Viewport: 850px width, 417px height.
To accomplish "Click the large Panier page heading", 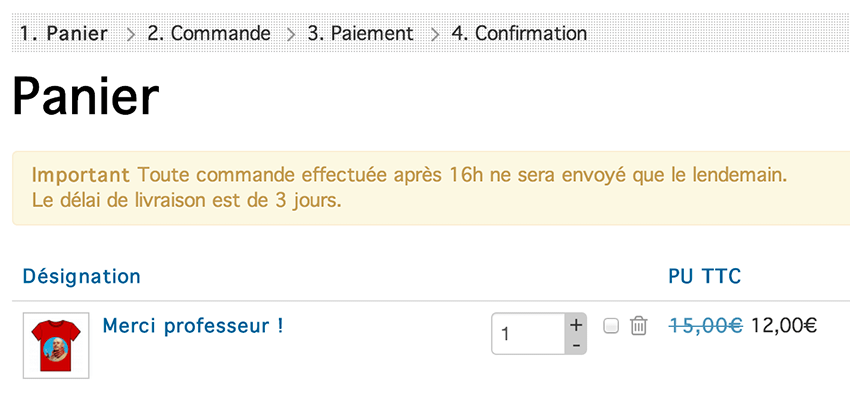I will click(86, 98).
